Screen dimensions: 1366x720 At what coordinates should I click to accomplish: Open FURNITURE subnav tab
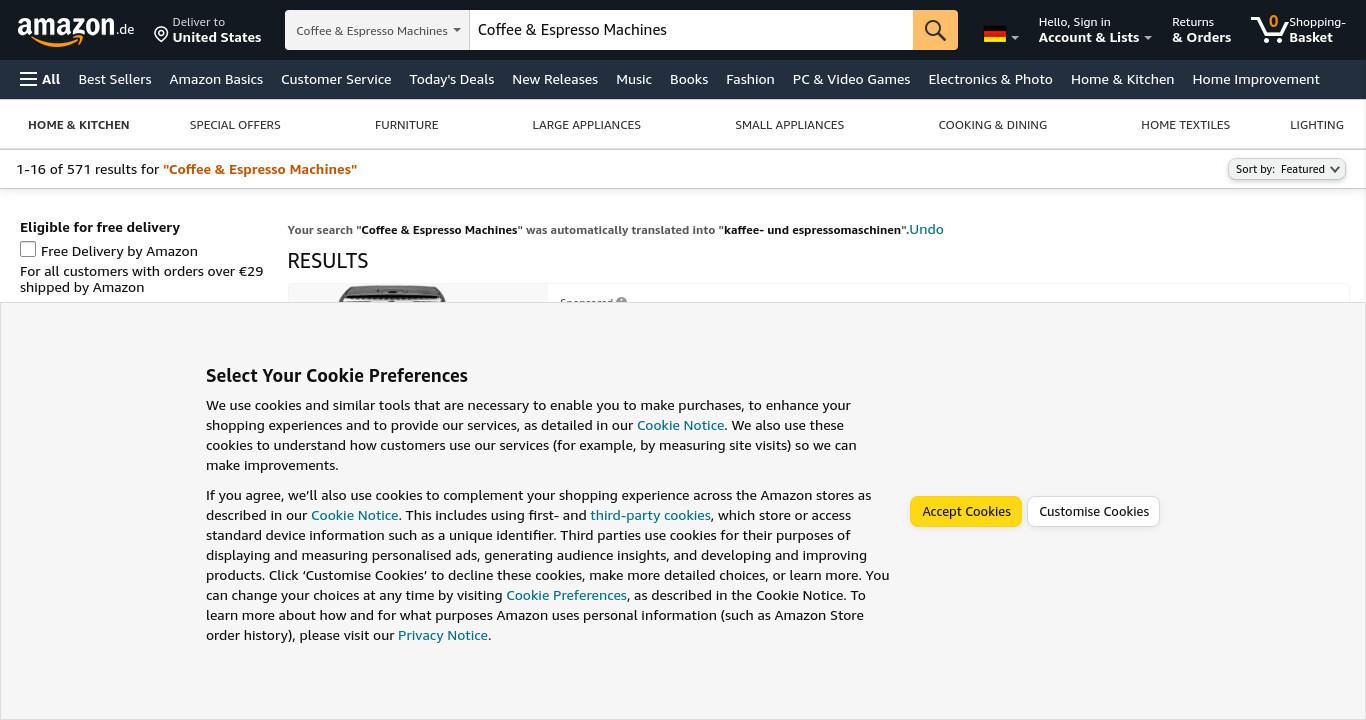[x=406, y=125]
